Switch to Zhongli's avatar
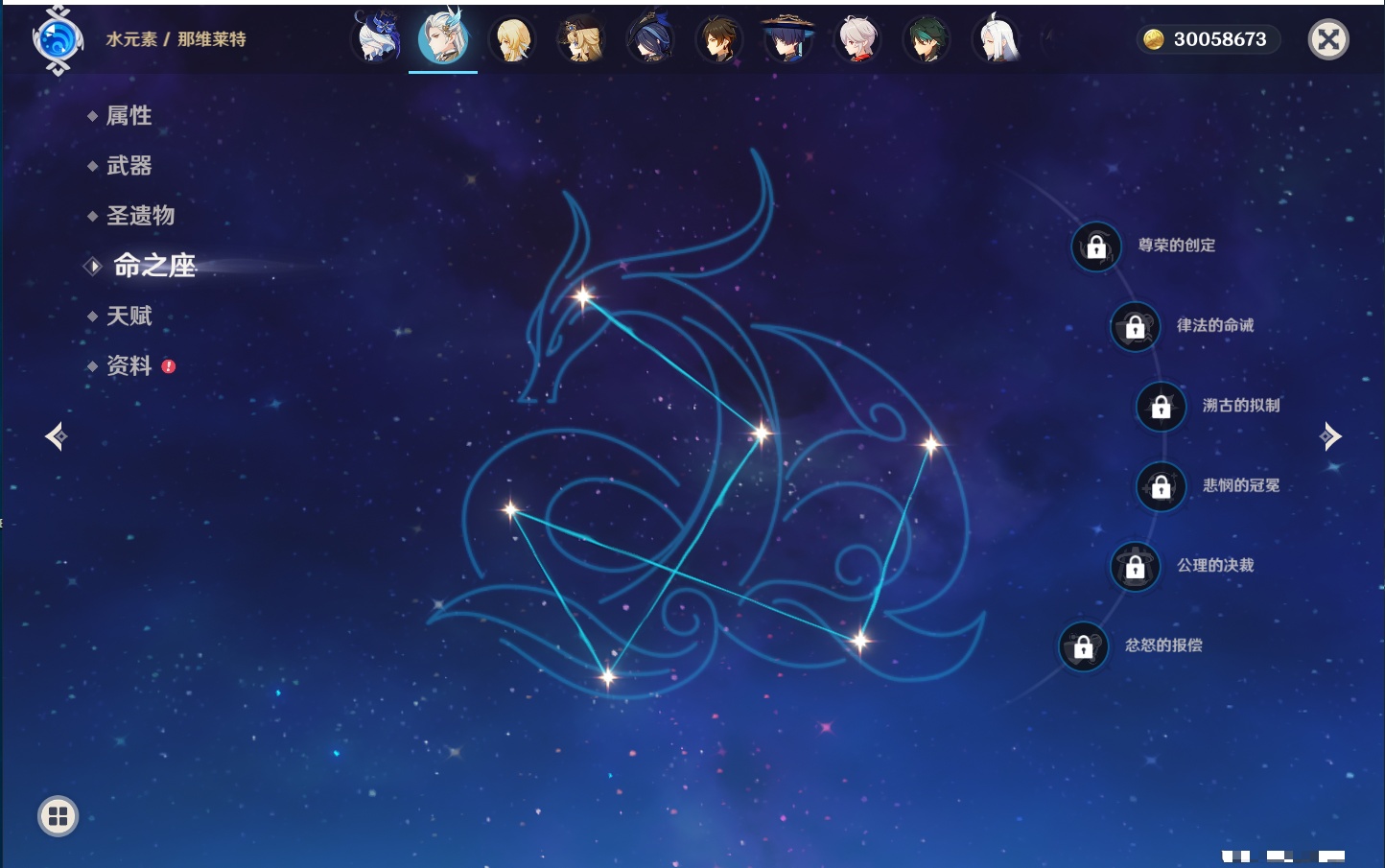 point(718,39)
